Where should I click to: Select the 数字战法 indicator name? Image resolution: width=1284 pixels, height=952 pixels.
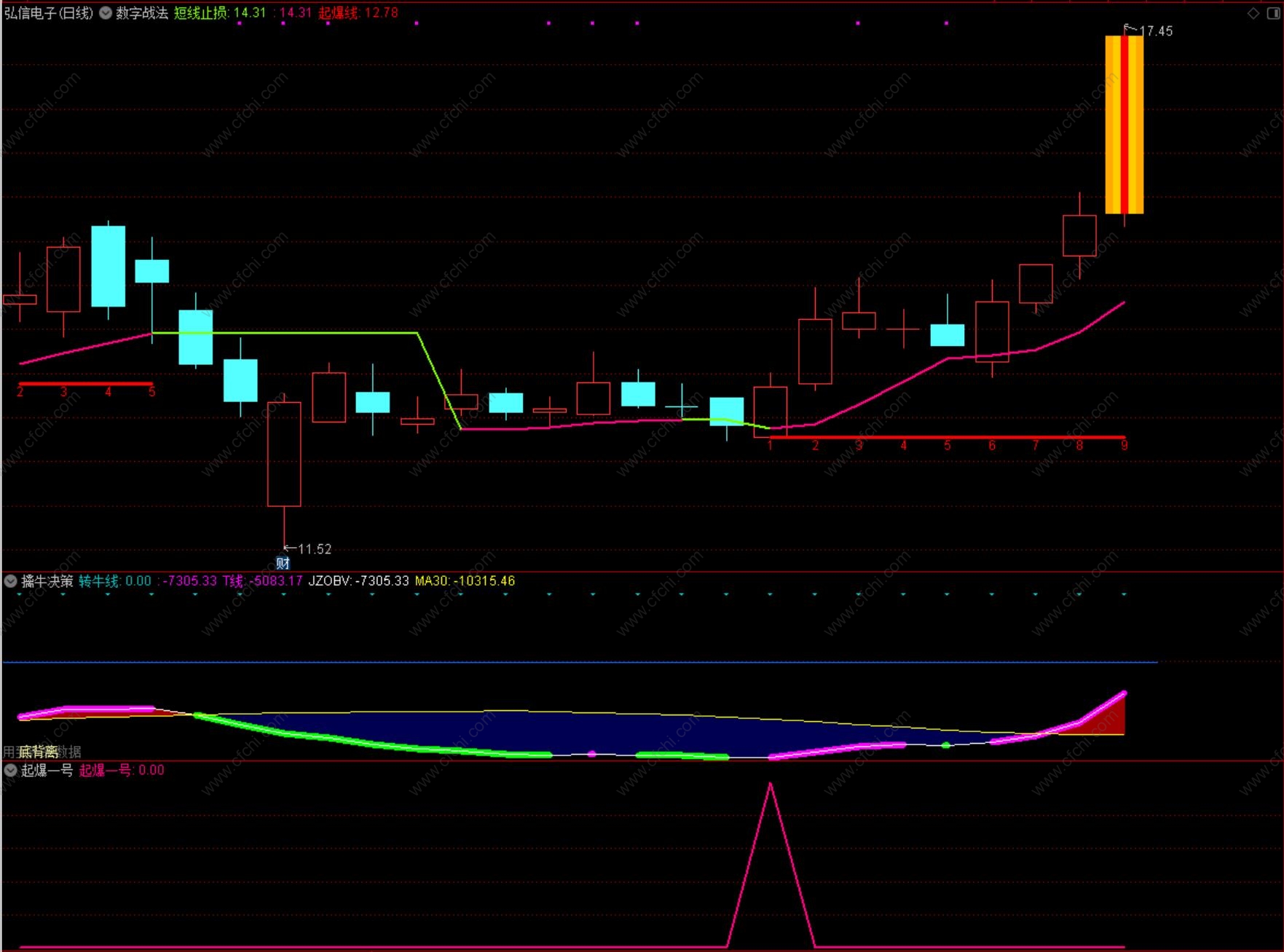tap(142, 13)
